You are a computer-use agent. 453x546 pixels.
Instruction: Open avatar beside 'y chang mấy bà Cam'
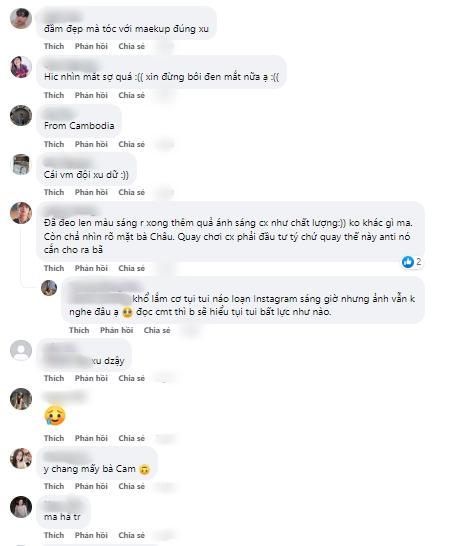(x=21, y=459)
